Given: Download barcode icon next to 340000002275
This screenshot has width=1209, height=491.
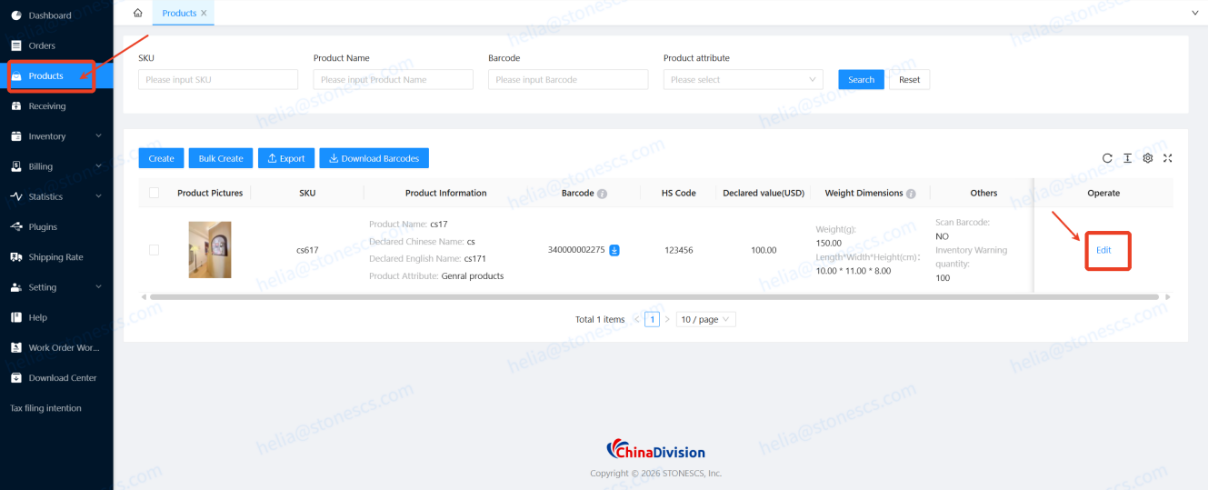Looking at the screenshot, I should pos(615,250).
